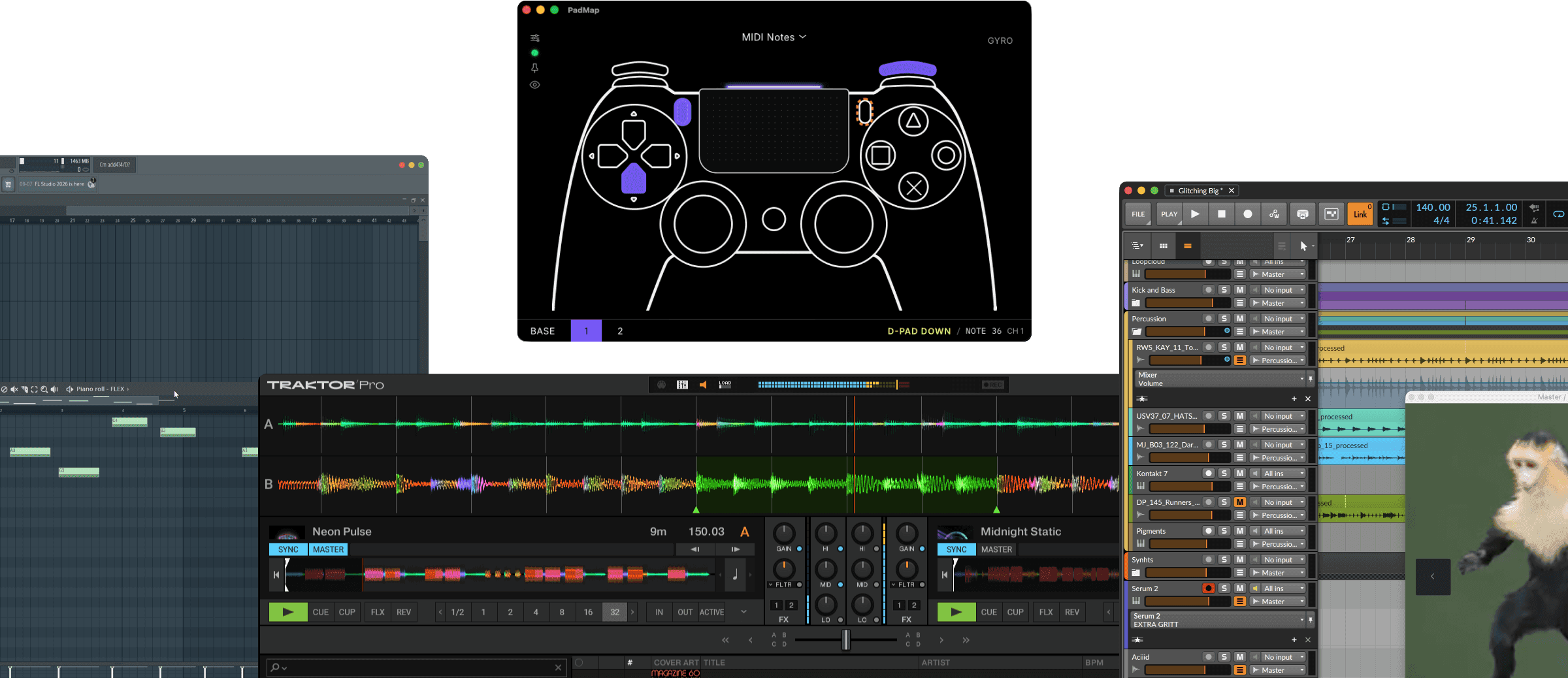Open Kick and Bass input dropdown

point(1282,290)
